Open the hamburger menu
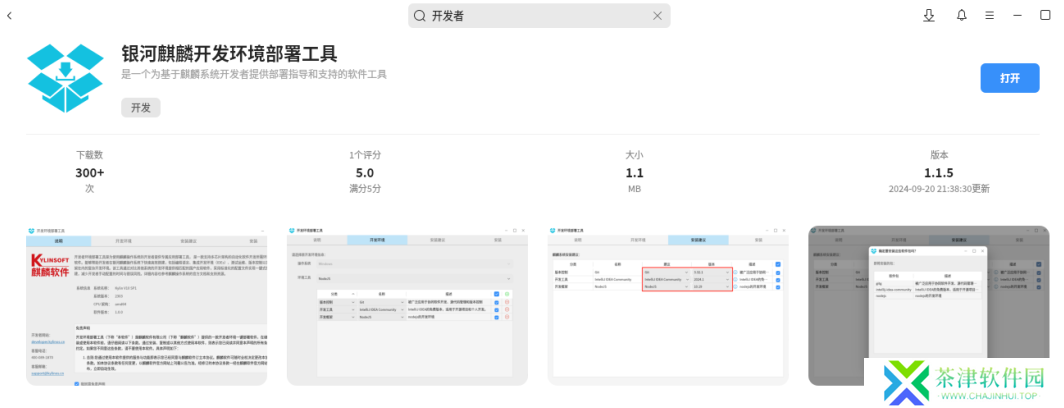This screenshot has height=408, width=1064. [x=989, y=16]
